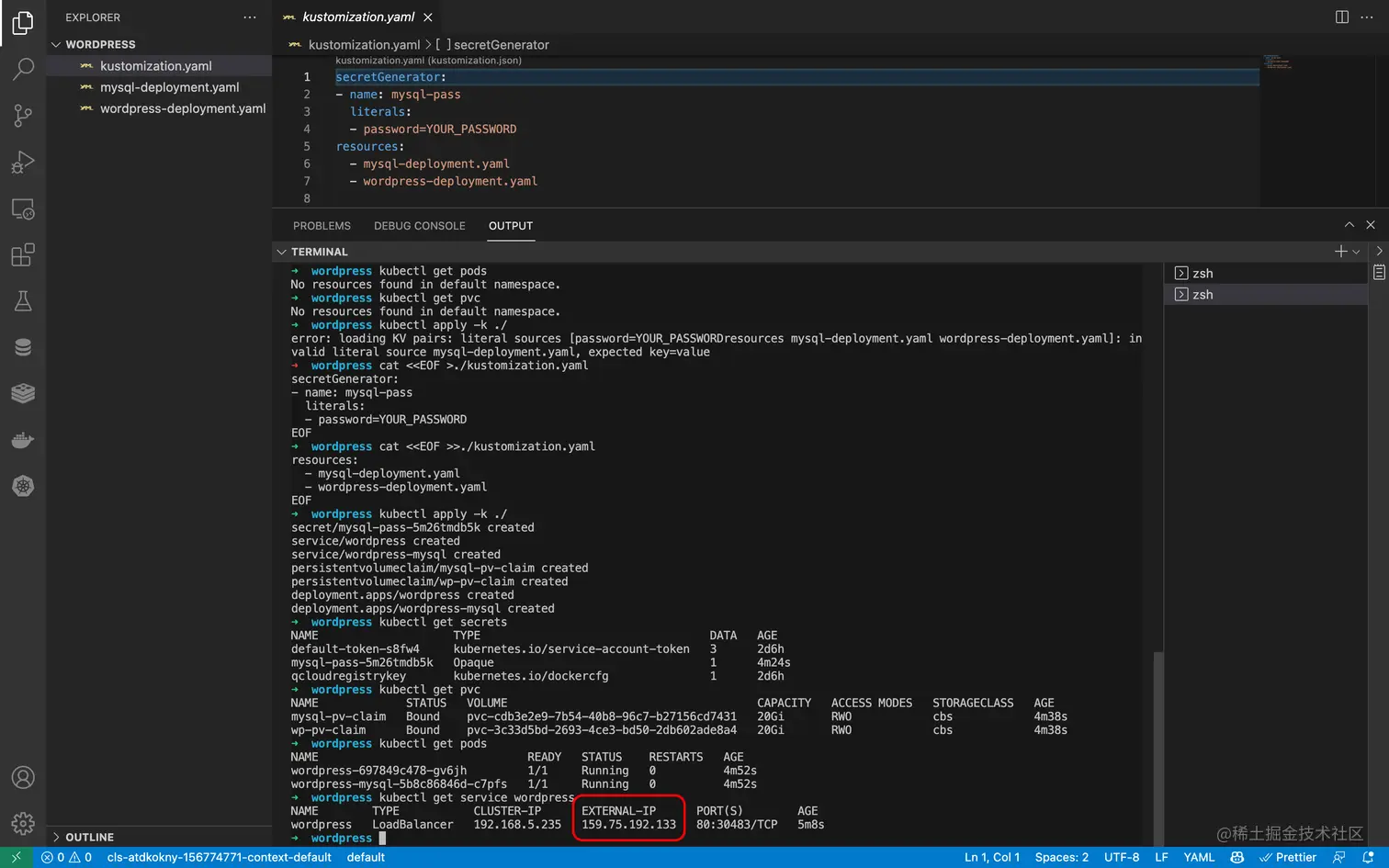Open the Database view icon

pyautogui.click(x=23, y=347)
